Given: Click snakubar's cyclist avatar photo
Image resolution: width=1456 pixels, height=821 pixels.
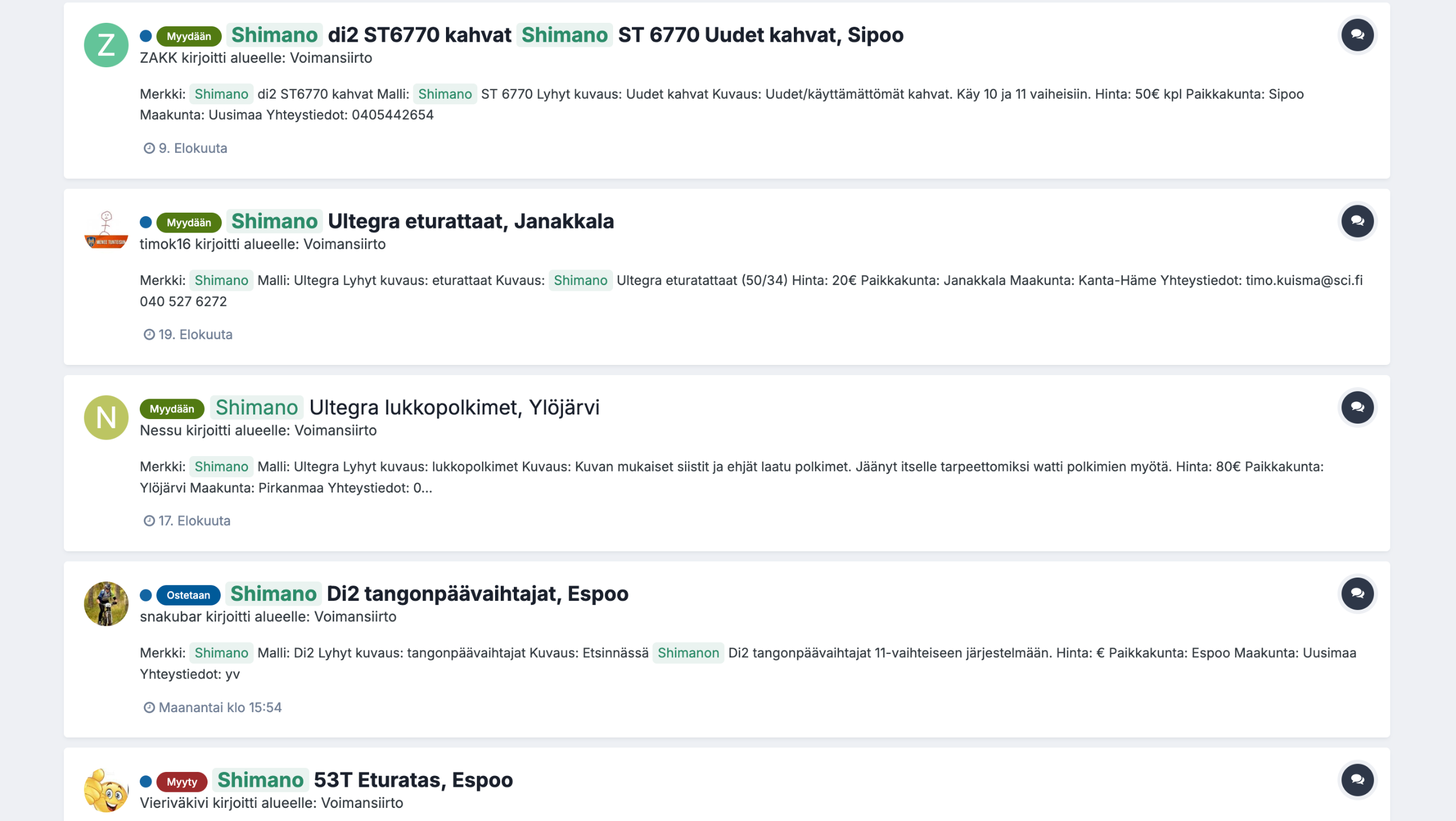Looking at the screenshot, I should click(106, 604).
